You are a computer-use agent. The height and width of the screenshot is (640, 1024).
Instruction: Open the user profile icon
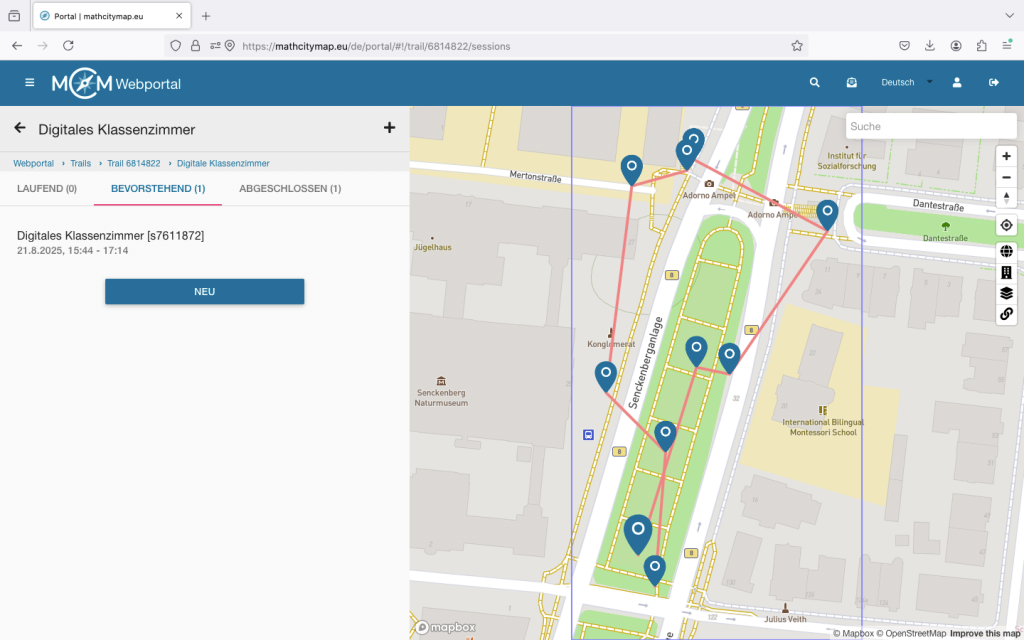(957, 83)
